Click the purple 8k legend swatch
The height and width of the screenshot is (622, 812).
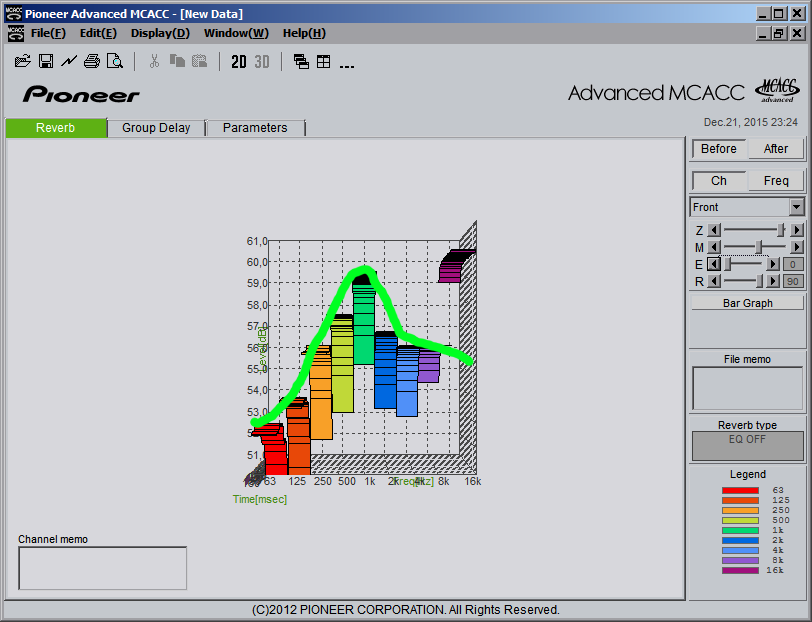[740, 560]
